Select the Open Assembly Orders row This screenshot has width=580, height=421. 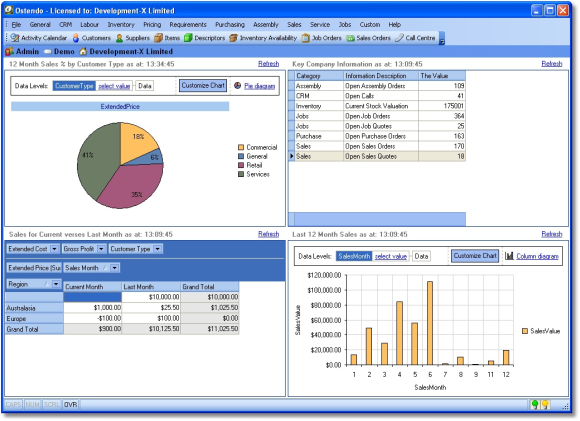[x=377, y=86]
